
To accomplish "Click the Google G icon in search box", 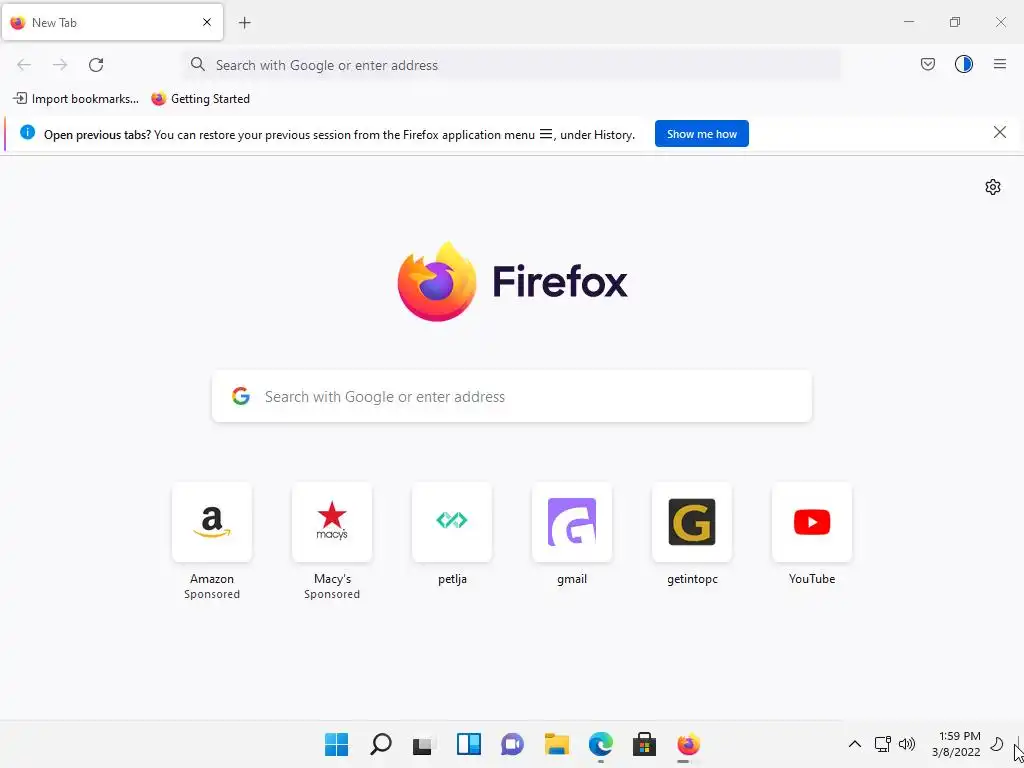I will [x=241, y=396].
